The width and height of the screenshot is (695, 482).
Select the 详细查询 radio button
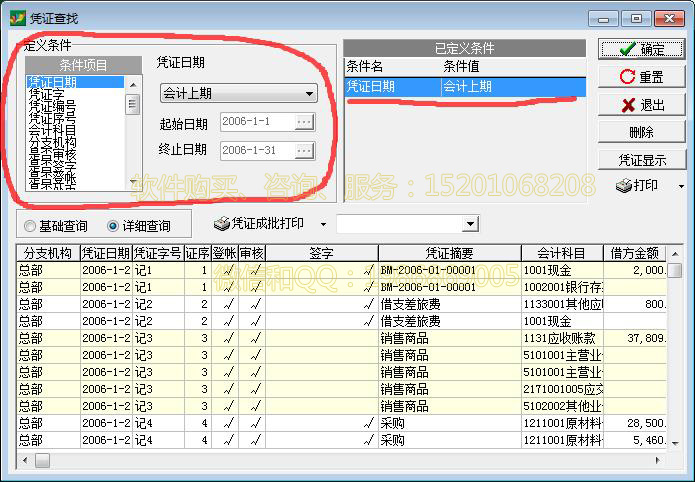tap(112, 225)
